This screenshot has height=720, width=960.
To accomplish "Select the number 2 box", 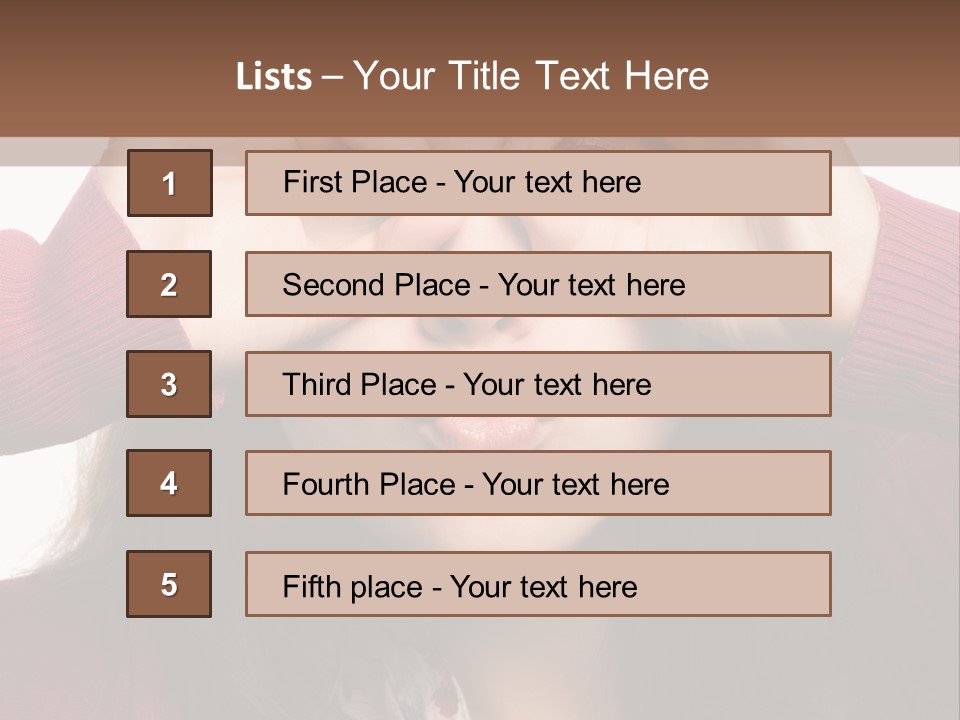I will (169, 284).
